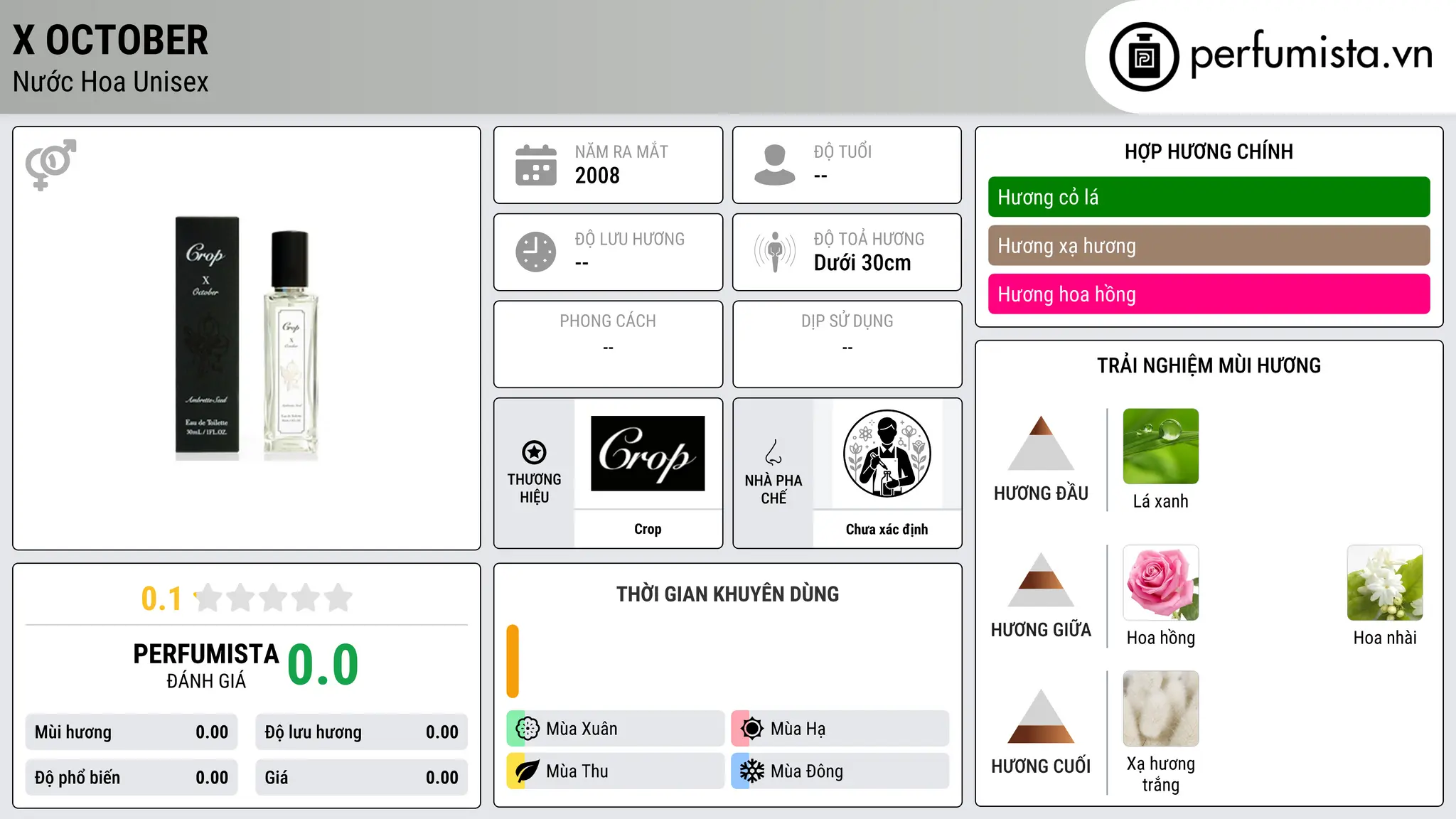Click the star badge icon above Thương hiệu
The height and width of the screenshot is (819, 1456).
(534, 451)
